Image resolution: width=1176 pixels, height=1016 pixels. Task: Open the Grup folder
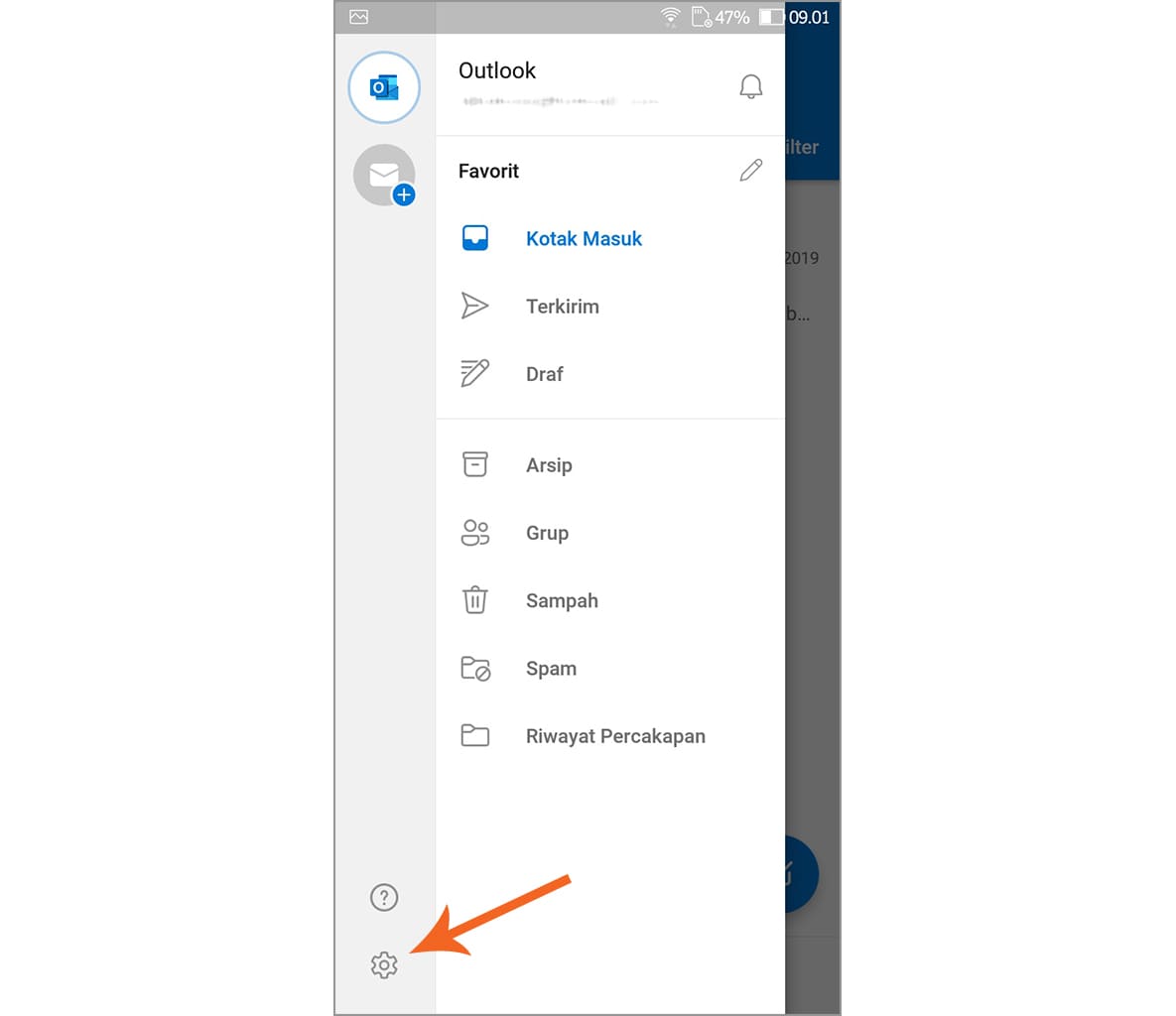[x=610, y=533]
